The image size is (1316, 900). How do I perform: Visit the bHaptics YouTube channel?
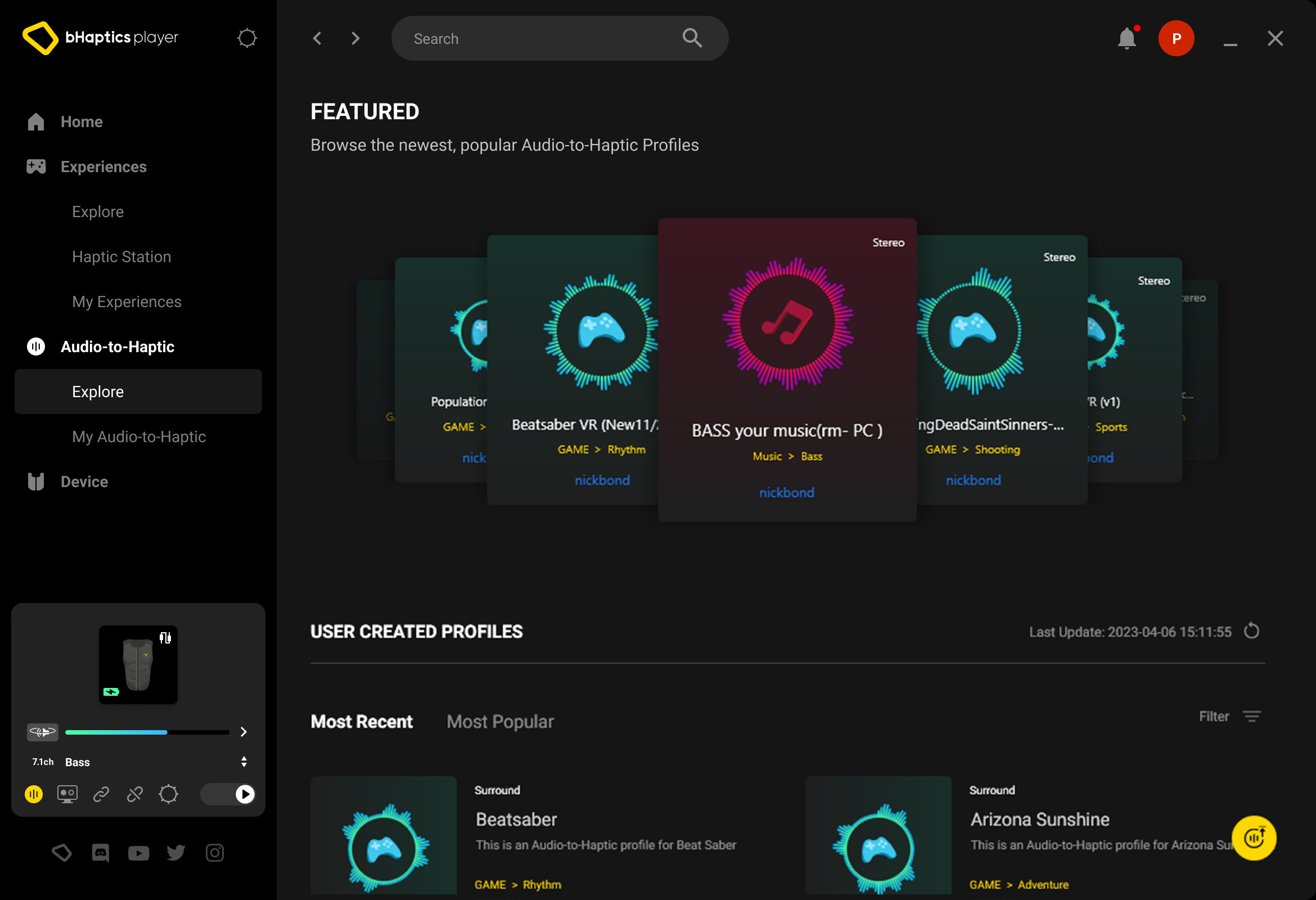(x=138, y=852)
